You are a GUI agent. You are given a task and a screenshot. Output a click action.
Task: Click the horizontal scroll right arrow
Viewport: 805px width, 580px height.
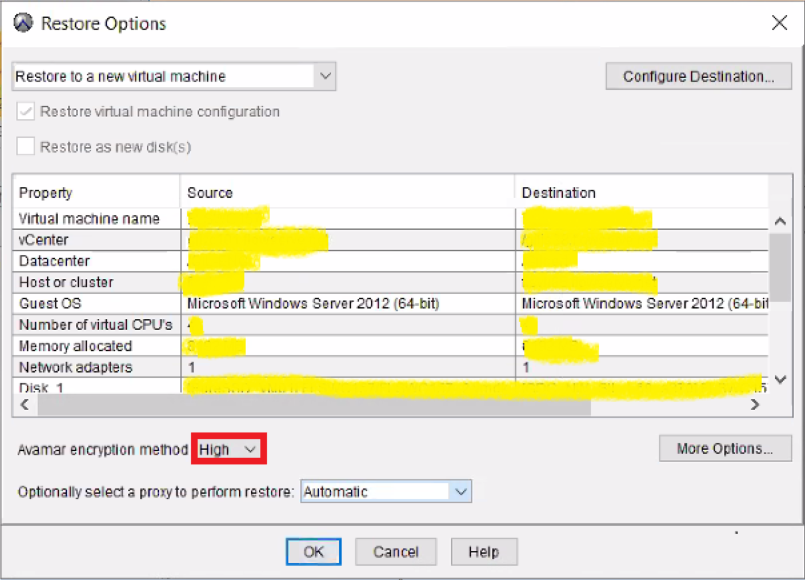(x=756, y=405)
